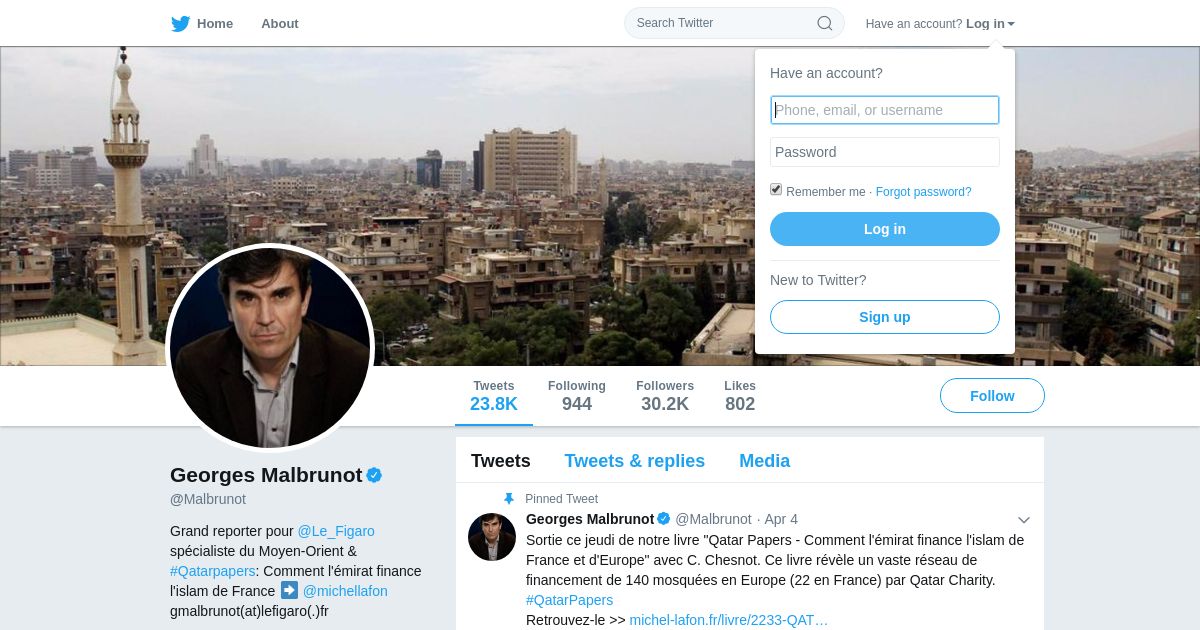Image resolution: width=1200 pixels, height=630 pixels.
Task: Click the blue Log in button
Action: [885, 229]
